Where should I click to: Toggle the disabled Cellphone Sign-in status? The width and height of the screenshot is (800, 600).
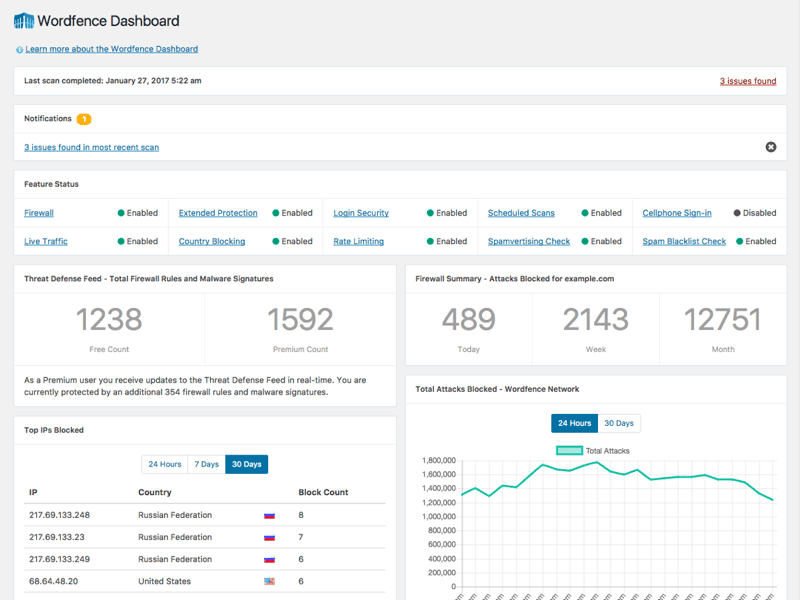pyautogui.click(x=735, y=212)
